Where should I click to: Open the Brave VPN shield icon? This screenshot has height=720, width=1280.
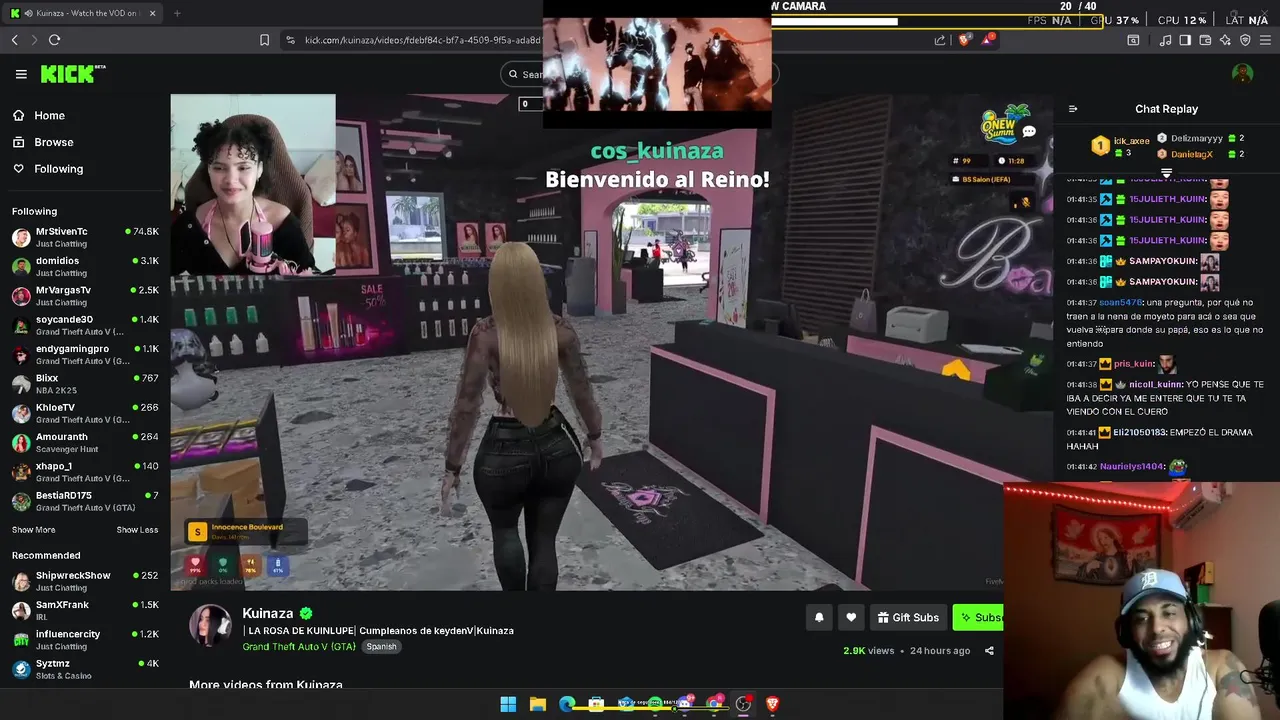1245,40
